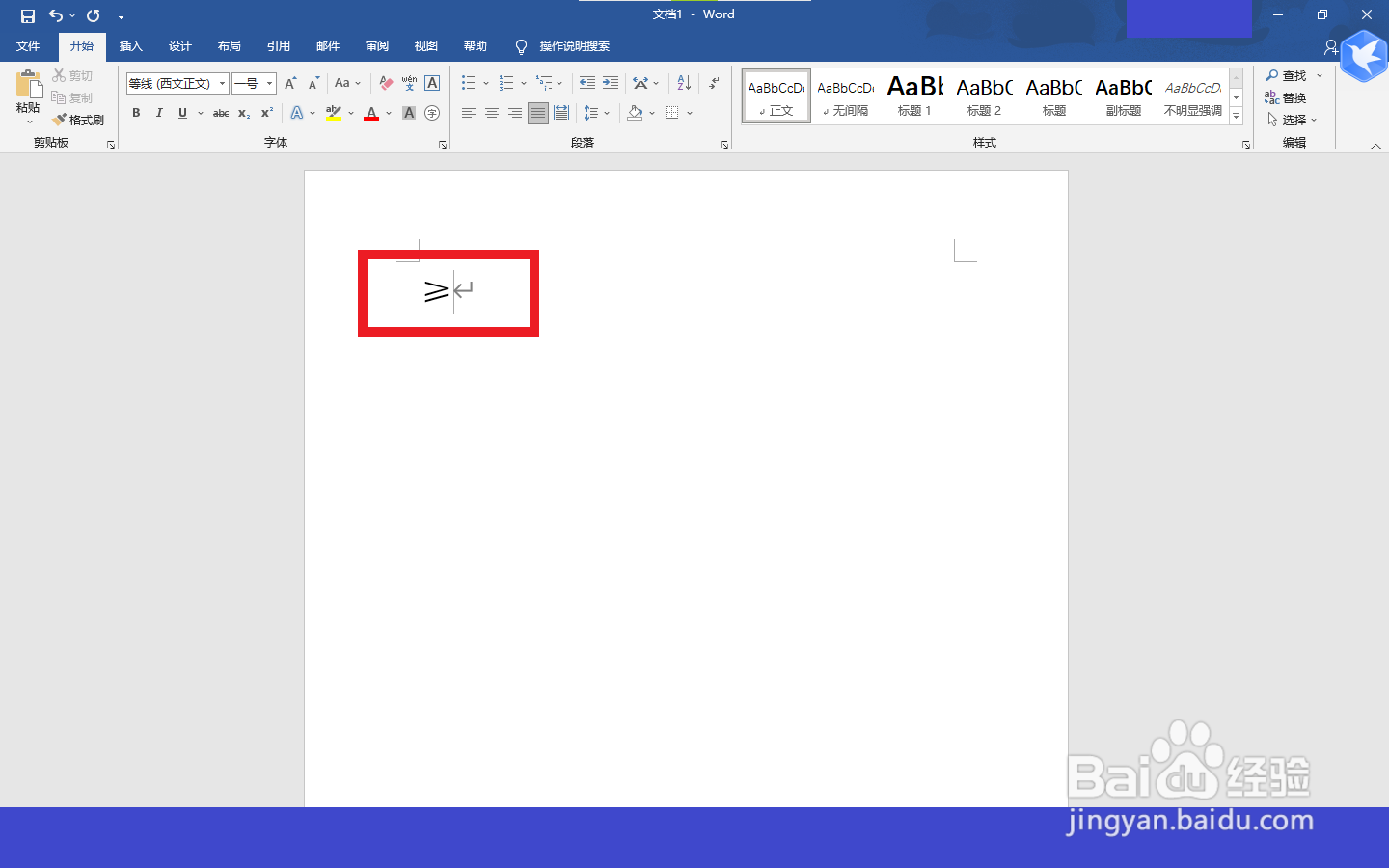The image size is (1389, 868).
Task: Click the enclosed character 字 icon
Action: click(x=432, y=114)
